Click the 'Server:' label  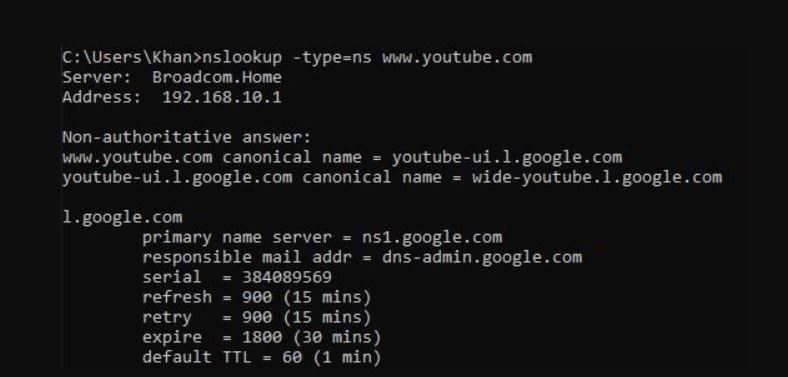(97, 77)
